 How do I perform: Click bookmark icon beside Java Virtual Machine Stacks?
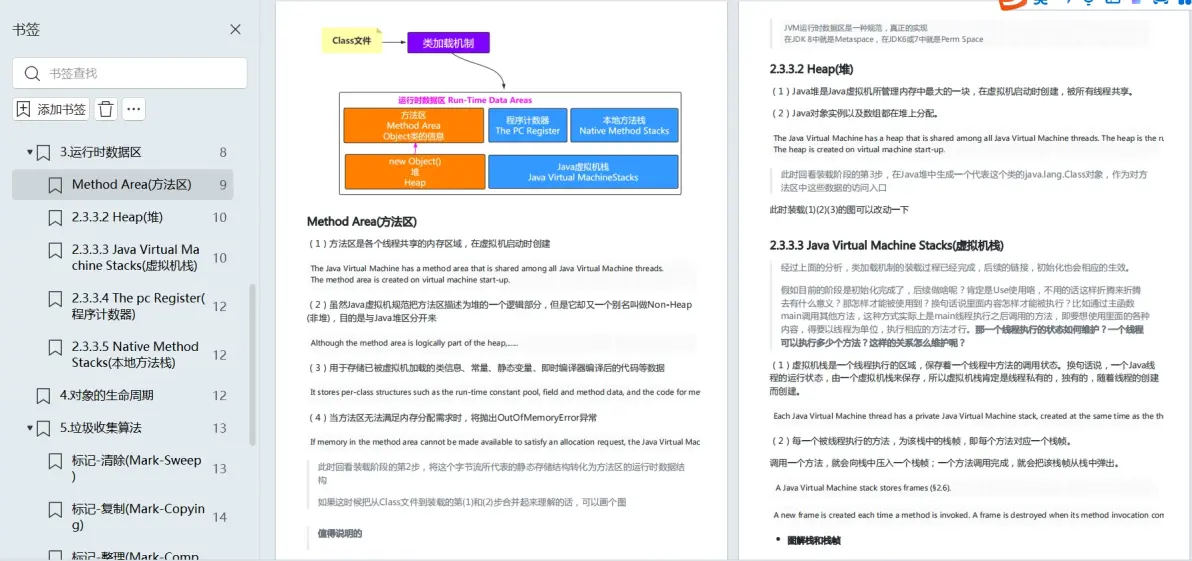[x=55, y=250]
